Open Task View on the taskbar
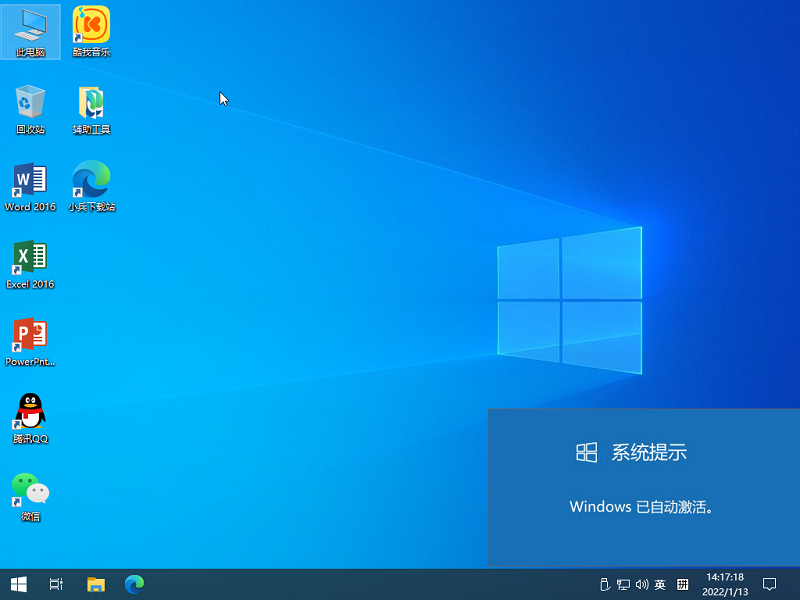The height and width of the screenshot is (600, 800). point(56,584)
